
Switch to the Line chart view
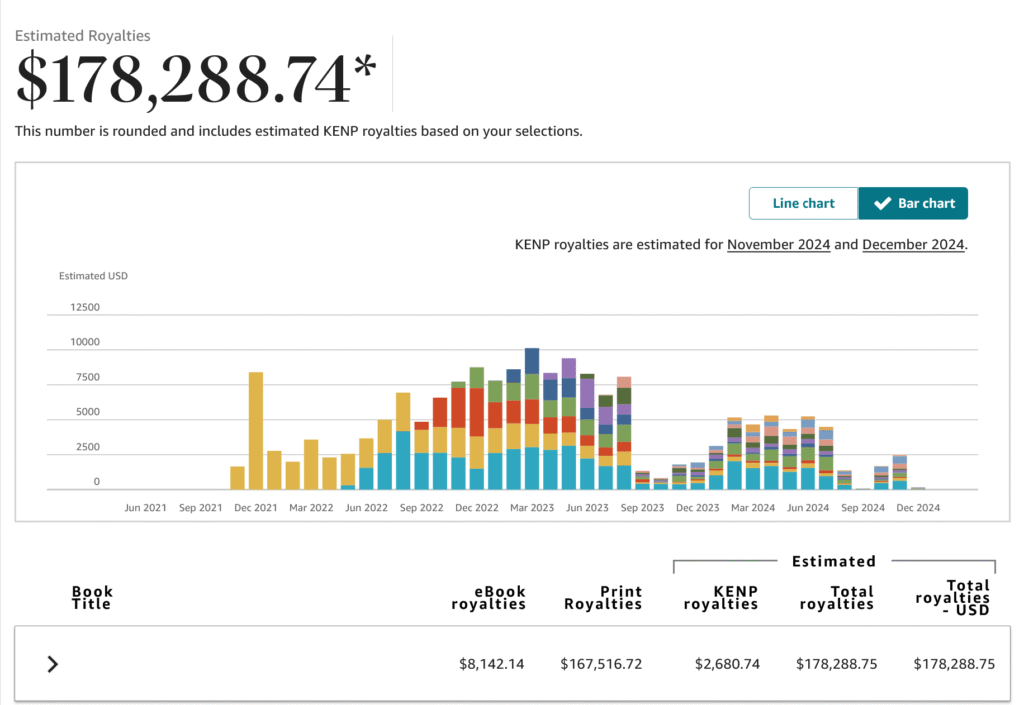click(803, 203)
